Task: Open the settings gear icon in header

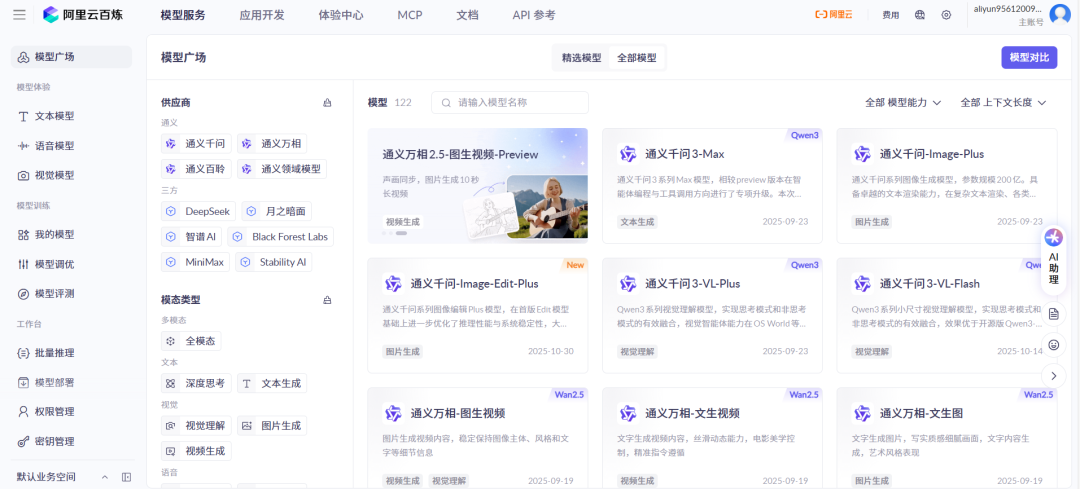Action: coord(946,15)
